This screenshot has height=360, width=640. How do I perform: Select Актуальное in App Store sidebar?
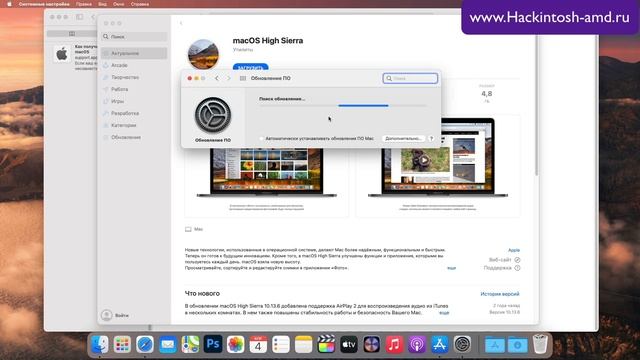coord(134,53)
